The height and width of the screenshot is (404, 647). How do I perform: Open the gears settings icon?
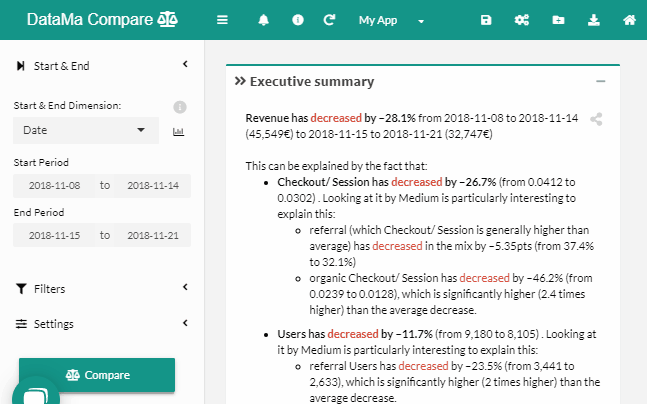click(522, 20)
